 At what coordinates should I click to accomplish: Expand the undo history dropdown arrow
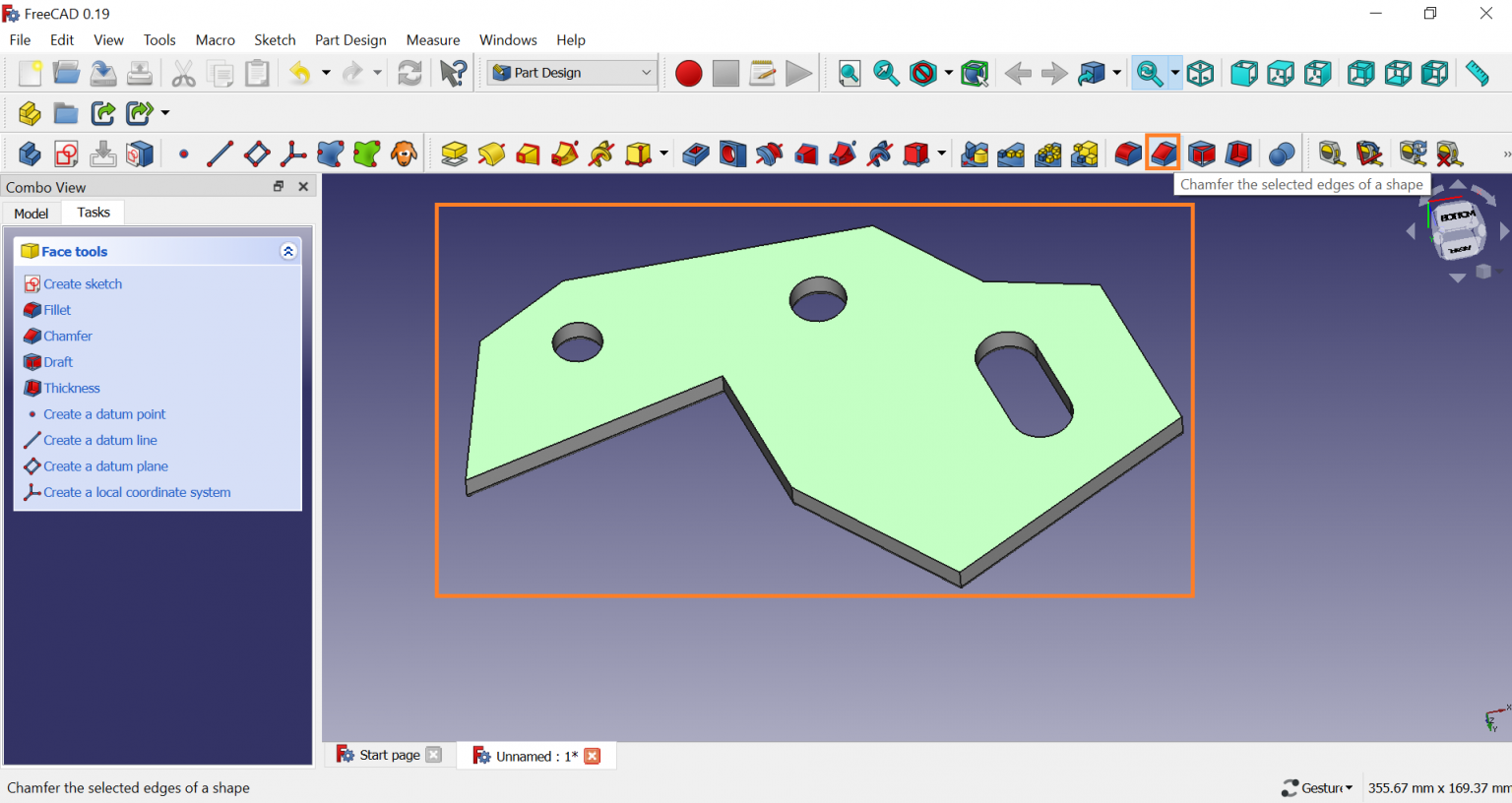pyautogui.click(x=326, y=74)
